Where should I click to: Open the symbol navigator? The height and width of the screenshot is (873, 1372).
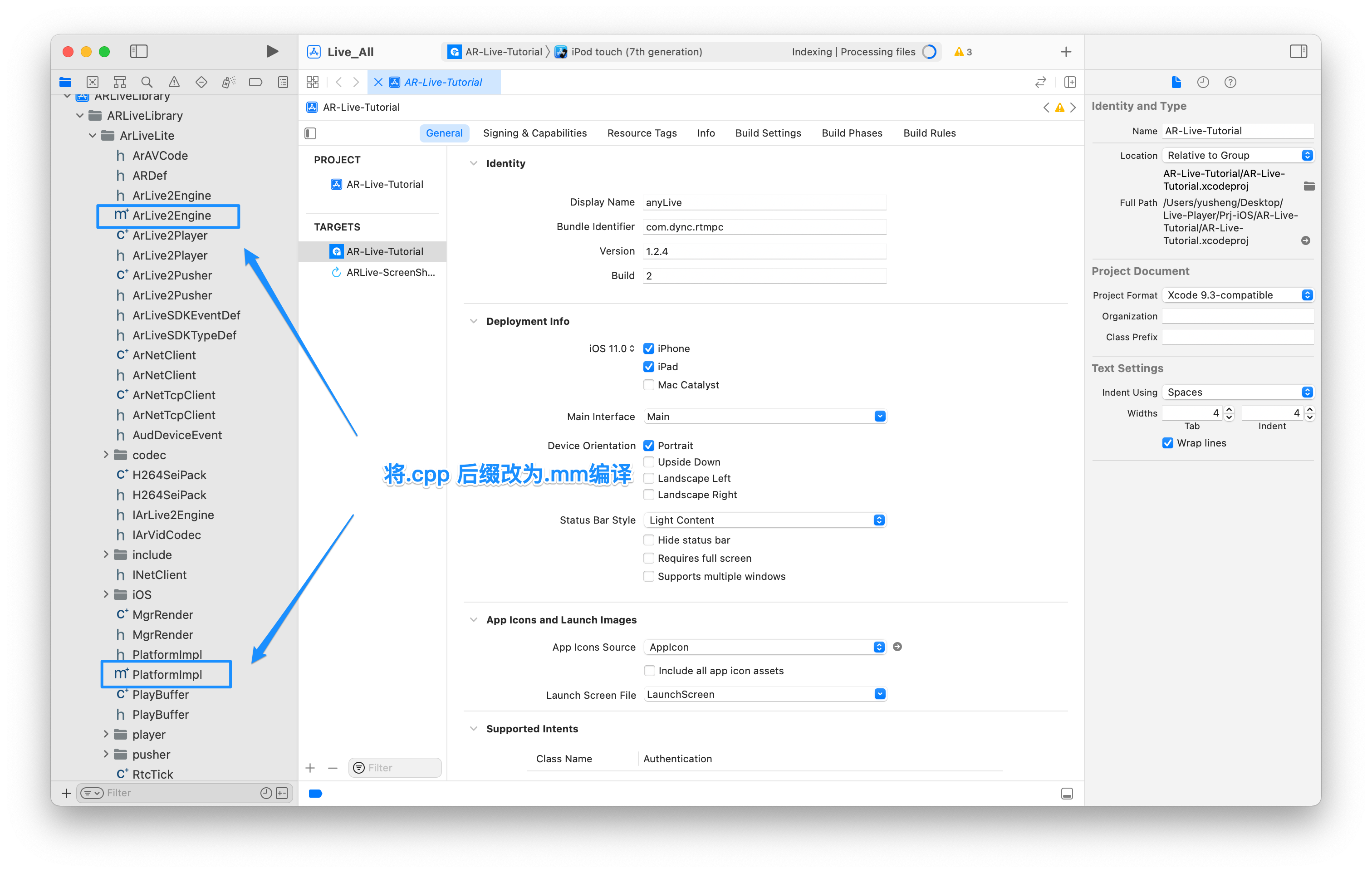click(x=120, y=82)
